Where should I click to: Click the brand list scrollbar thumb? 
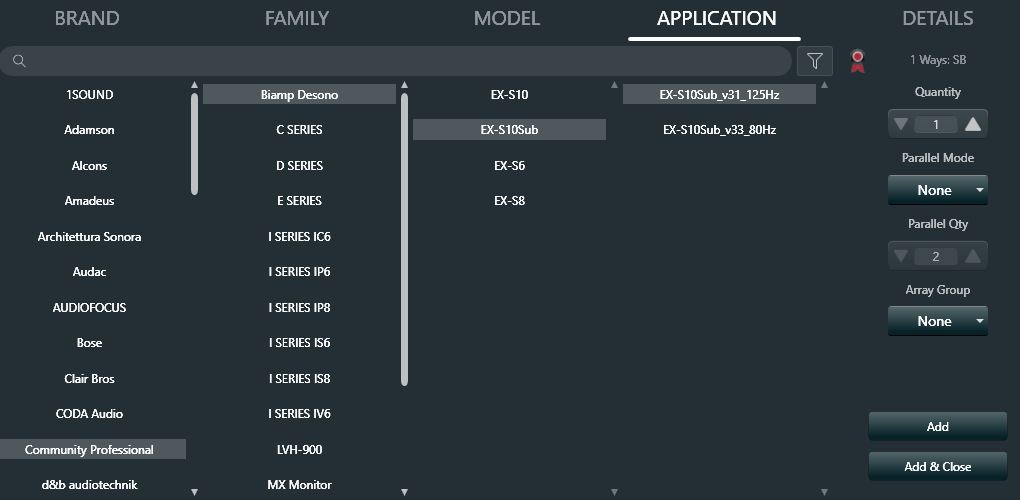(195, 144)
